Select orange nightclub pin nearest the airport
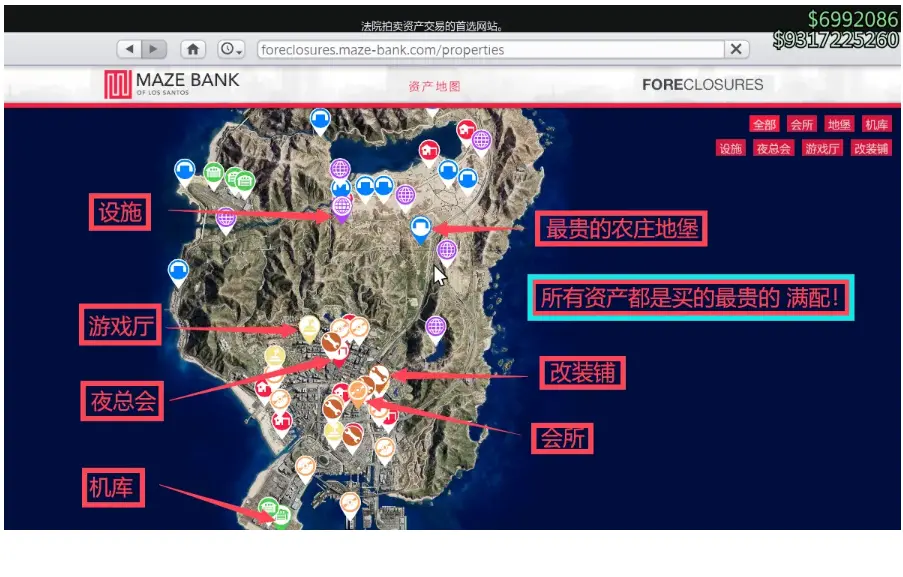903x577 pixels. [305, 468]
